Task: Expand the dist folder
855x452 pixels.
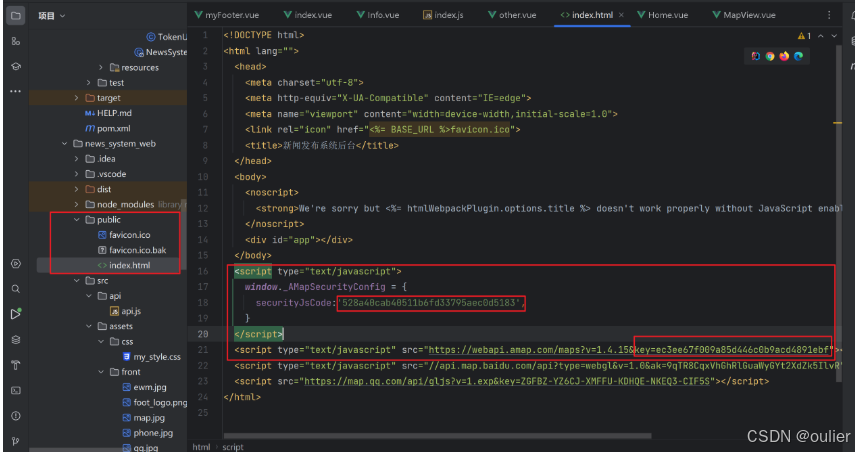Action: [x=77, y=189]
